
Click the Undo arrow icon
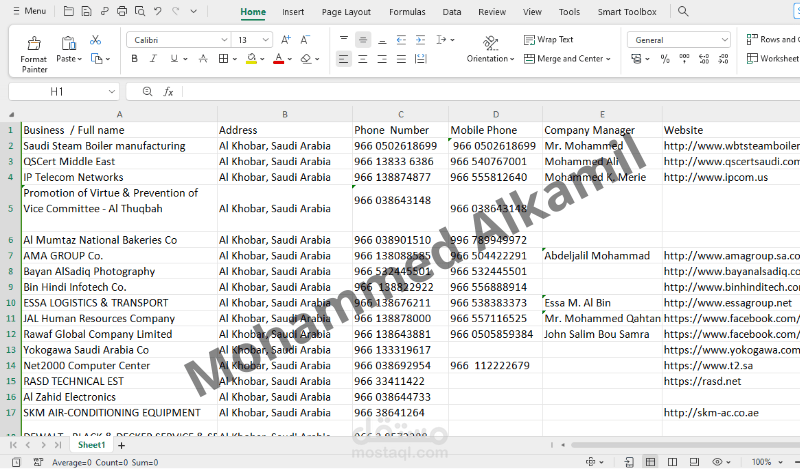coord(158,11)
